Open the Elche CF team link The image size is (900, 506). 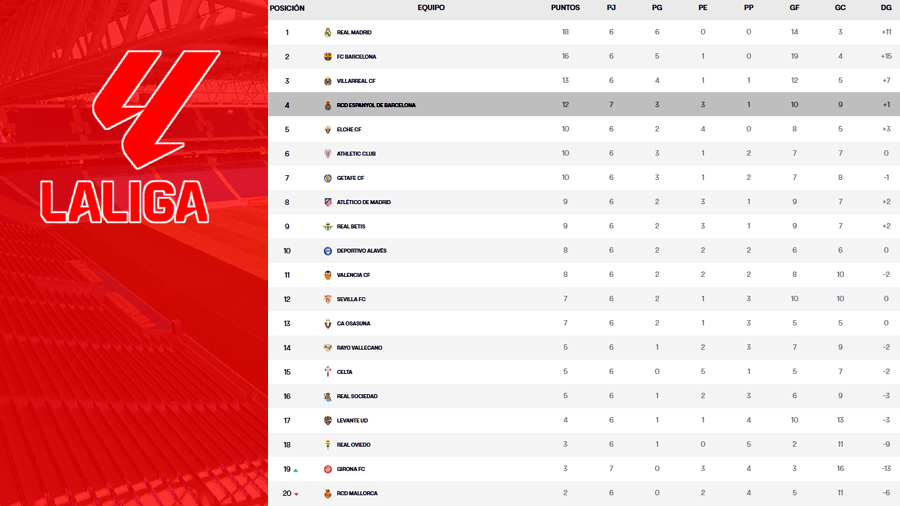click(349, 130)
